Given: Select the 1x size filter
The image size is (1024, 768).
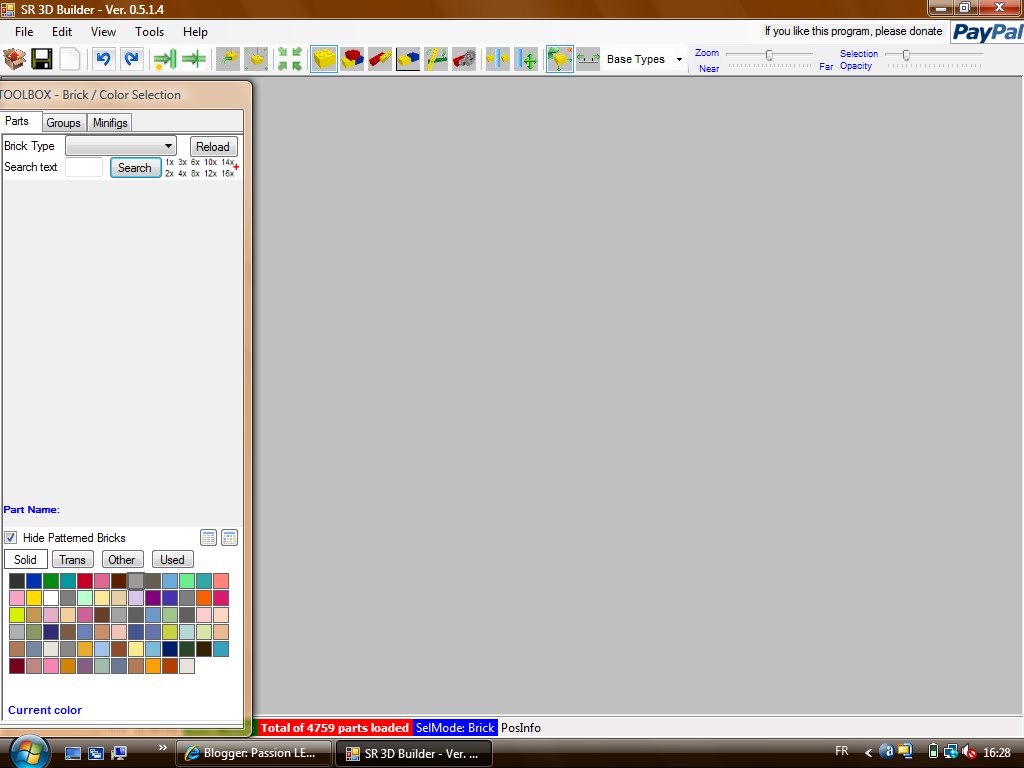Looking at the screenshot, I should coord(169,162).
